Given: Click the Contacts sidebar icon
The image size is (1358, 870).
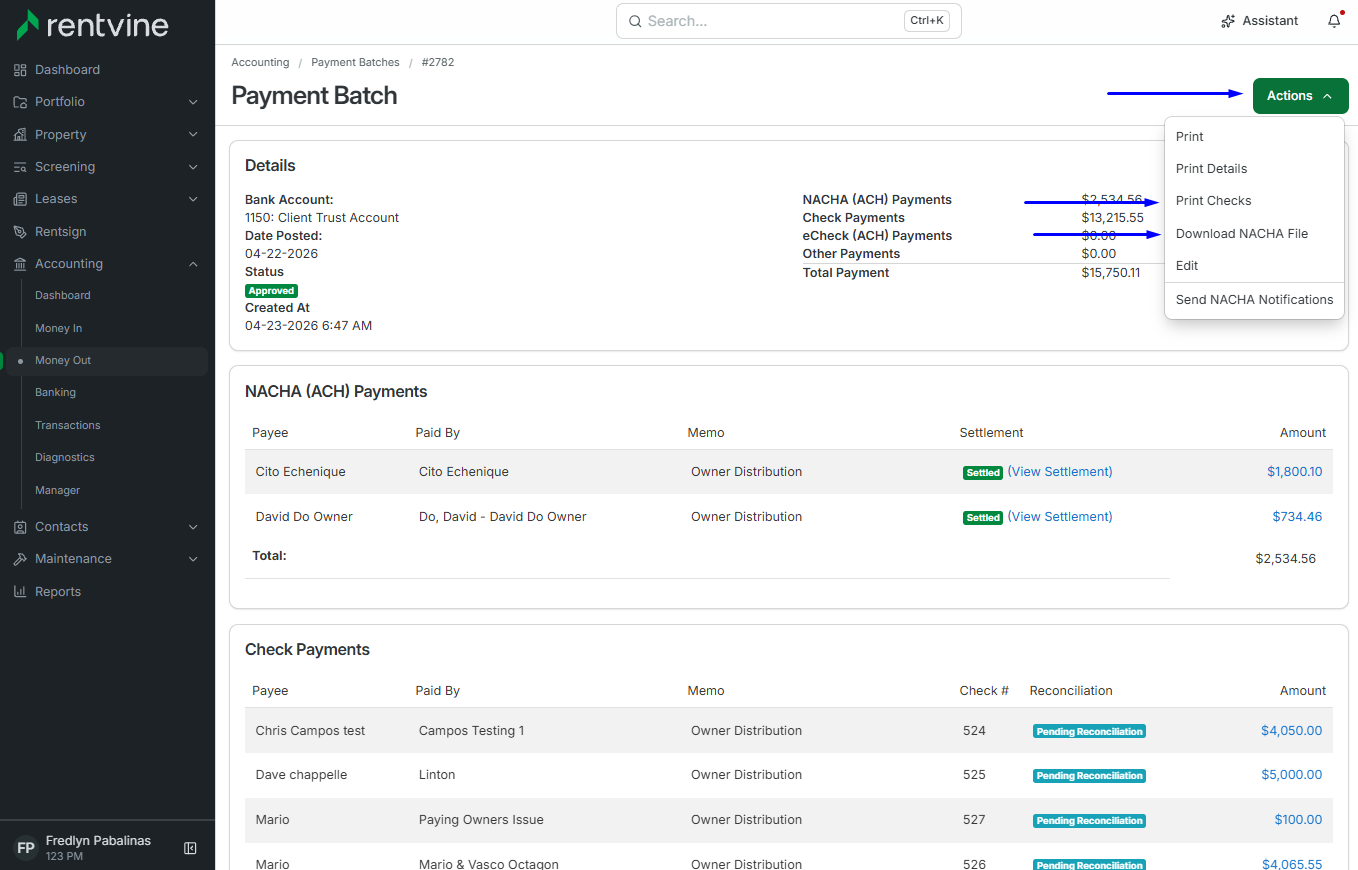Looking at the screenshot, I should 20,527.
